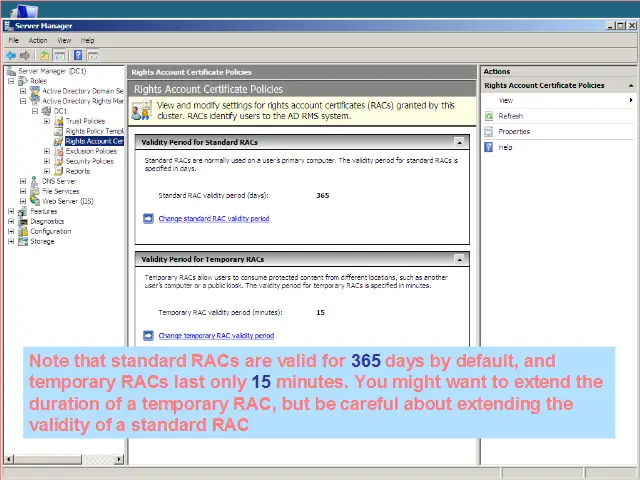Collapse Validity Period for Temporary RACs section
This screenshot has height=480, width=640.
(x=460, y=260)
